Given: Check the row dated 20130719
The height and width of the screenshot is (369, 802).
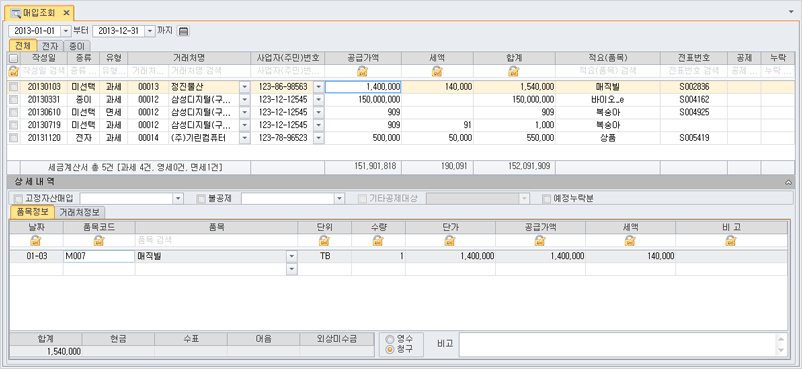Looking at the screenshot, I should pyautogui.click(x=14, y=125).
